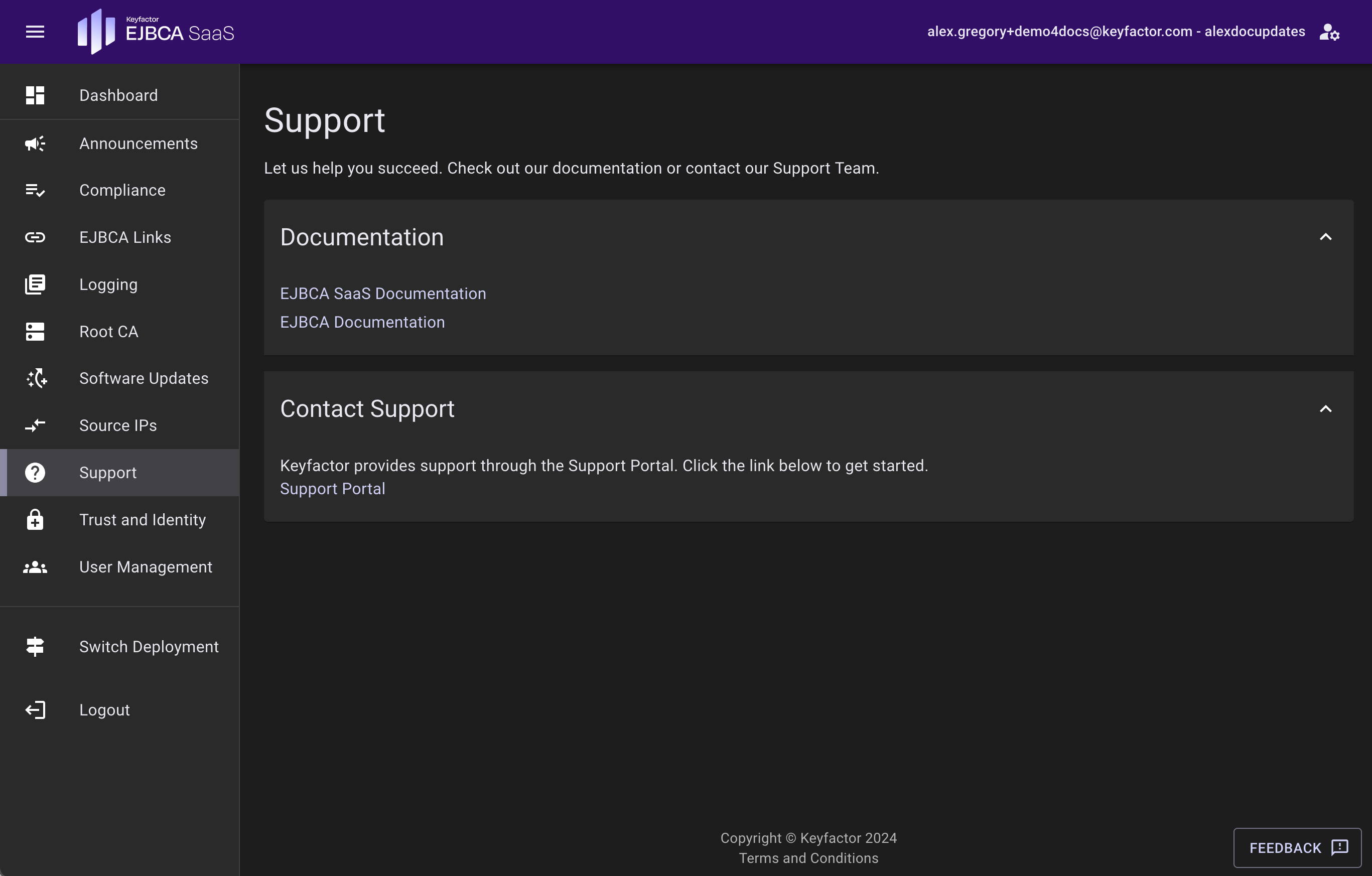This screenshot has width=1372, height=876.
Task: Open the EJBCA SaaS Documentation link
Action: point(383,294)
